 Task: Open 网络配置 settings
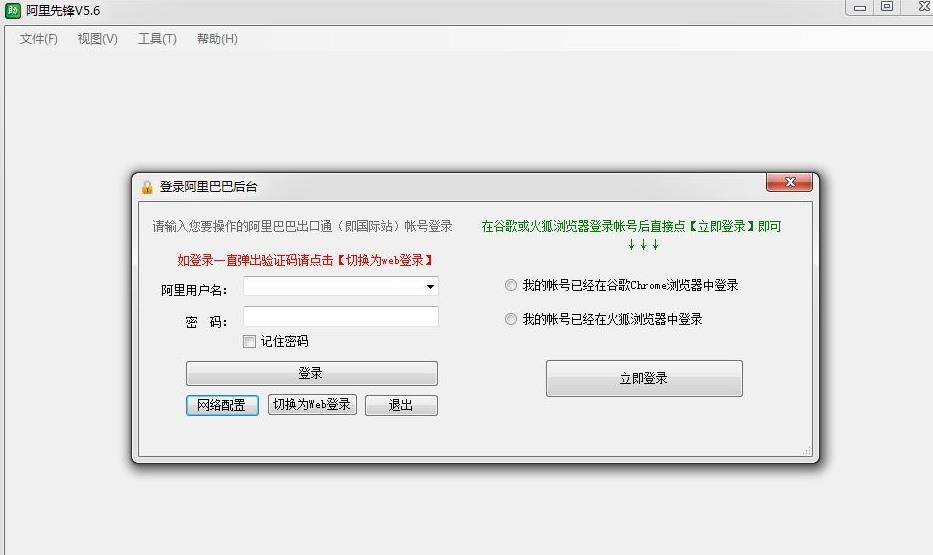click(222, 405)
